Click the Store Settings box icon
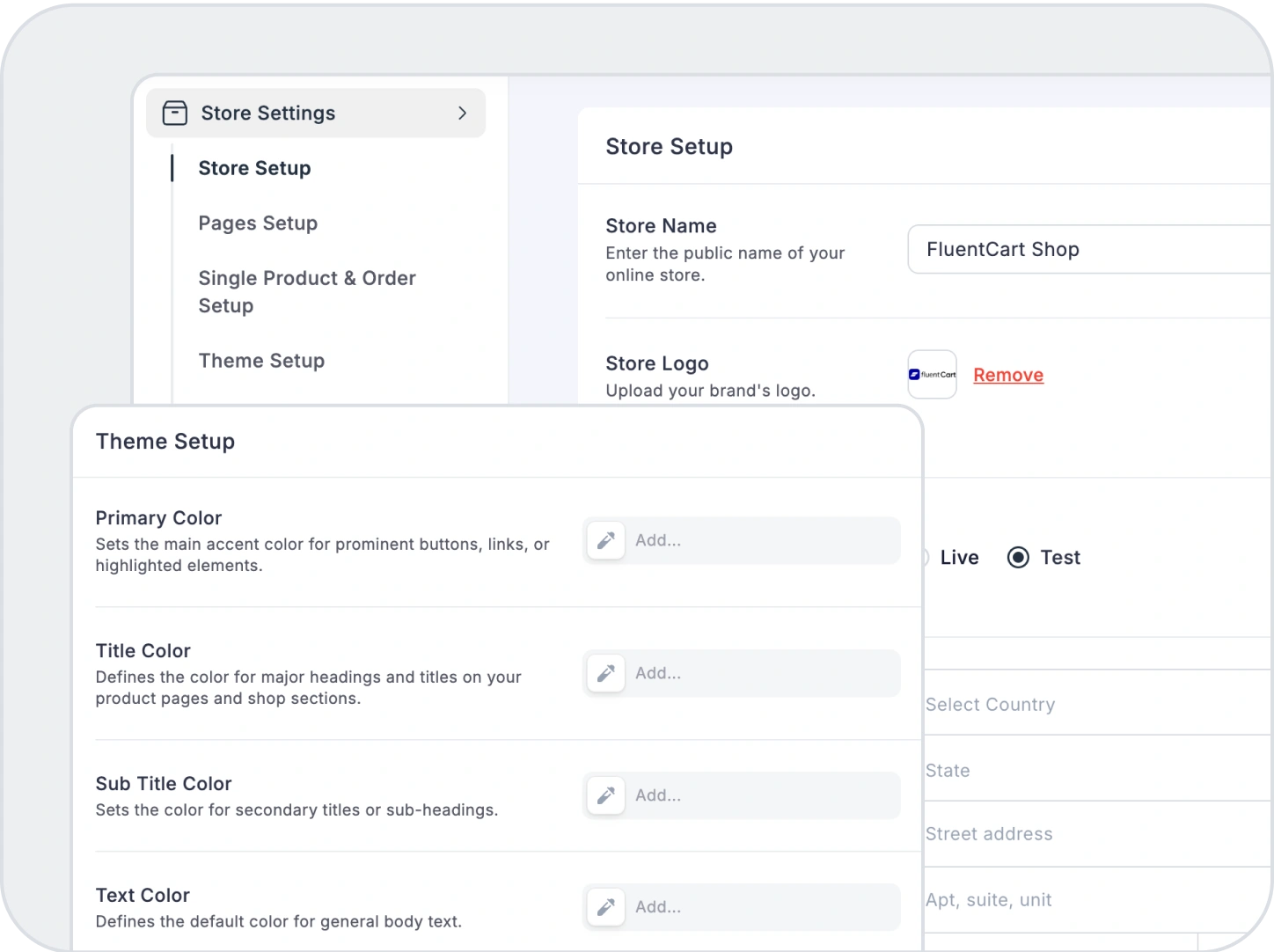Image resolution: width=1274 pixels, height=952 pixels. (175, 113)
